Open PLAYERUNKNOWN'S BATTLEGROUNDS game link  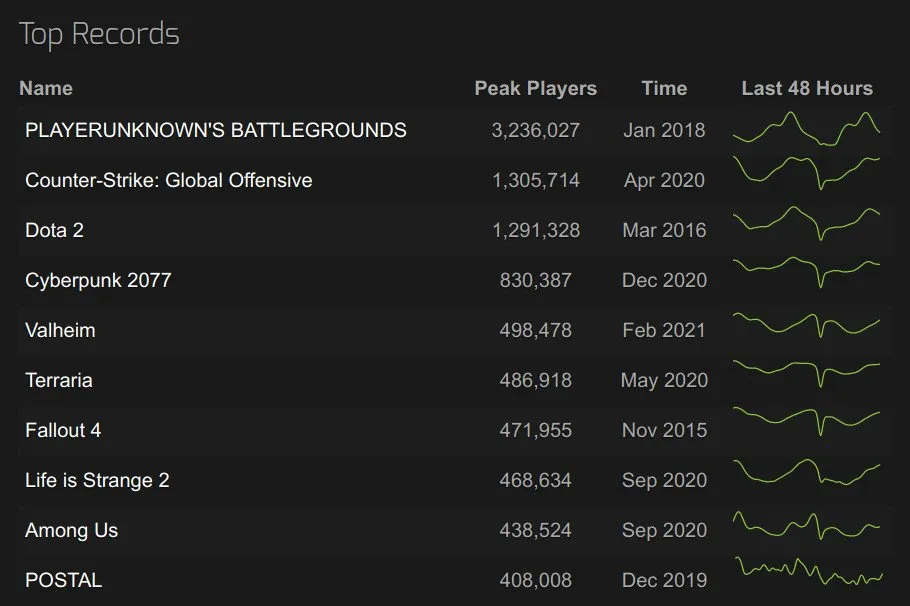(x=215, y=130)
